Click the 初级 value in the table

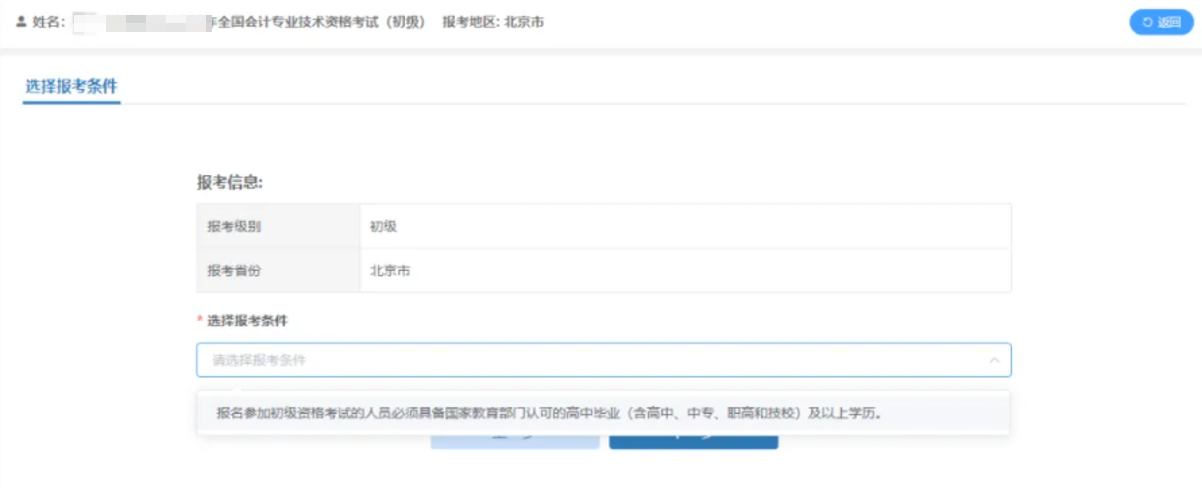384,226
